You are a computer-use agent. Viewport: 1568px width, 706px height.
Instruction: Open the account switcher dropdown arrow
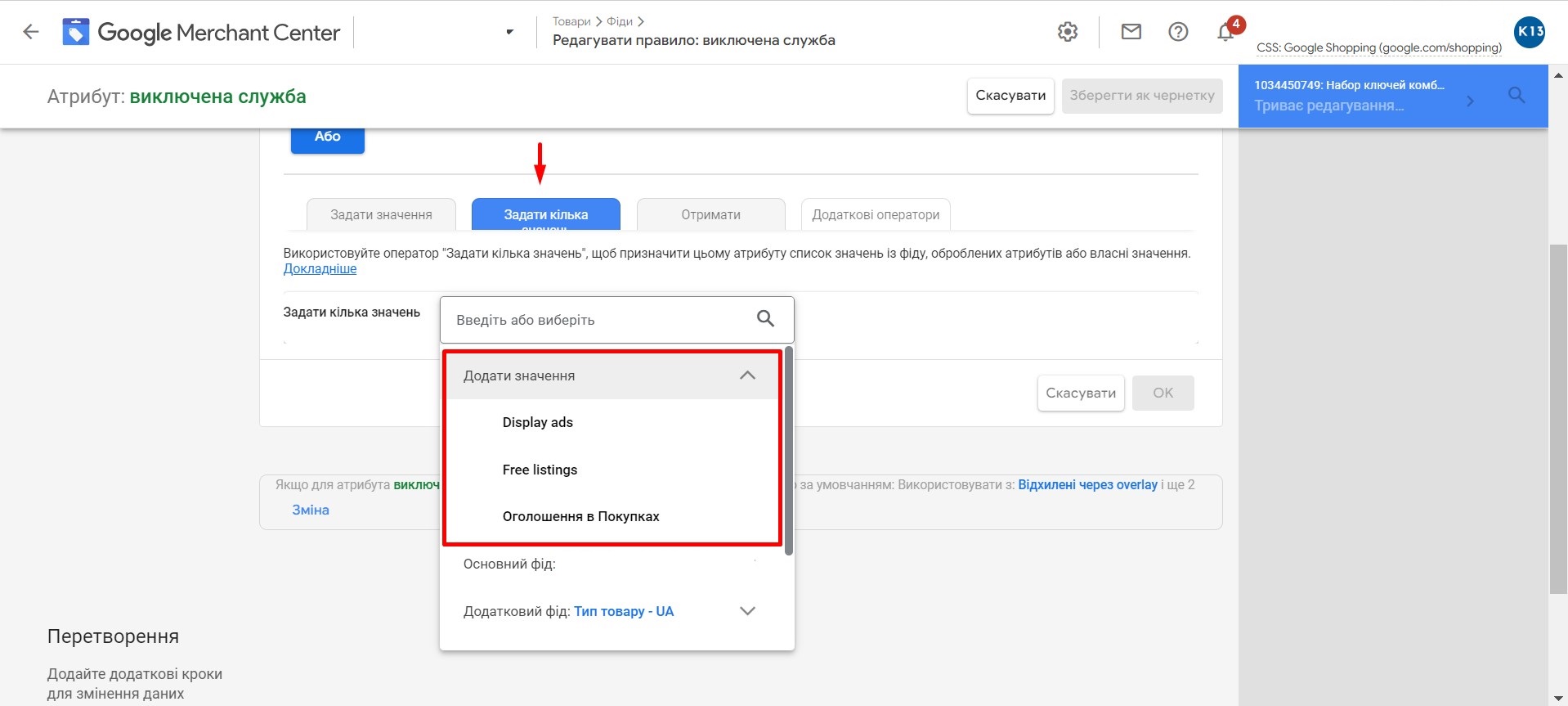tap(509, 32)
